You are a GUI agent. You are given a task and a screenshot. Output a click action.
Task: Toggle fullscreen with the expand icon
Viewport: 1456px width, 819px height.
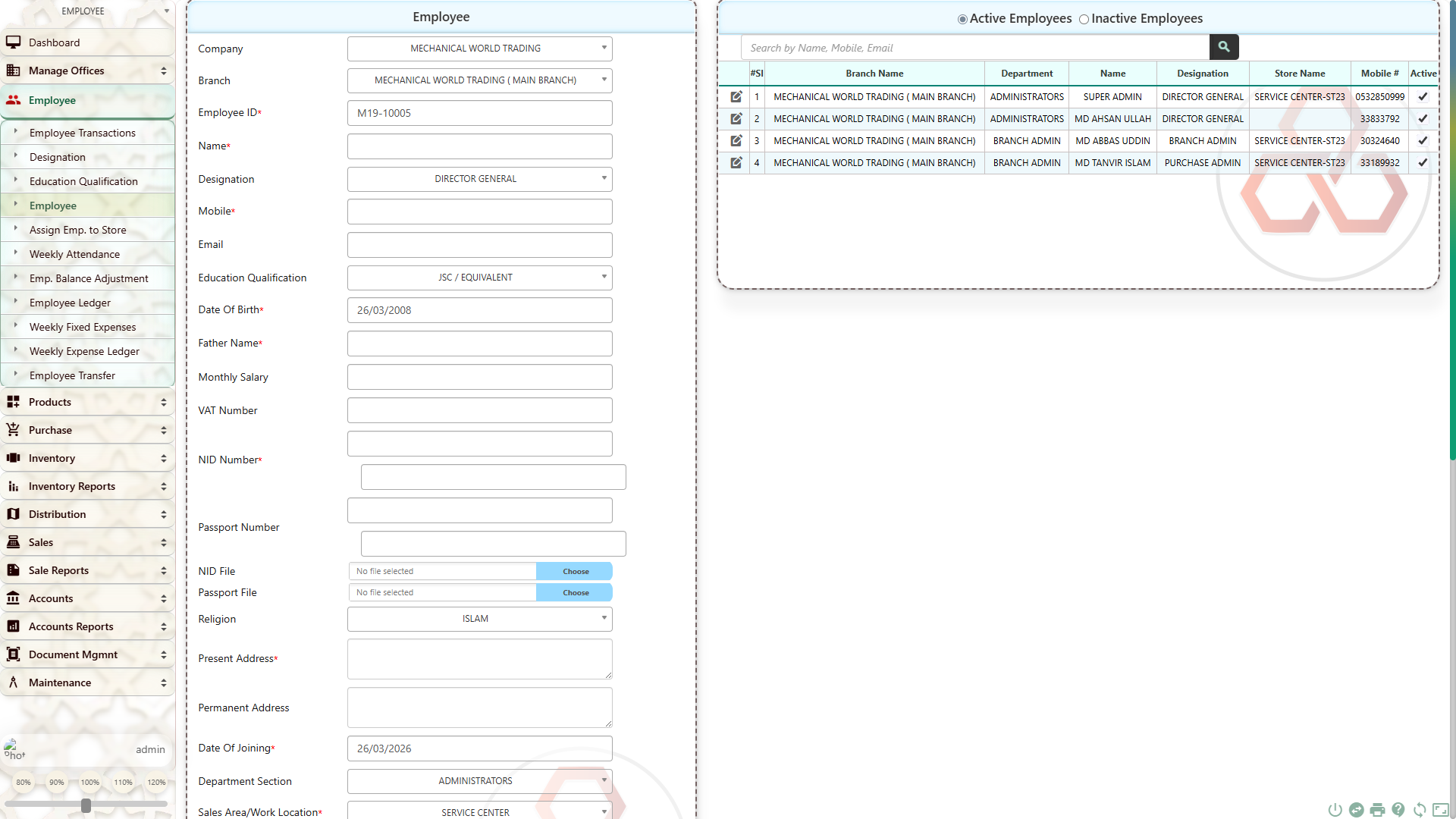point(1441,810)
